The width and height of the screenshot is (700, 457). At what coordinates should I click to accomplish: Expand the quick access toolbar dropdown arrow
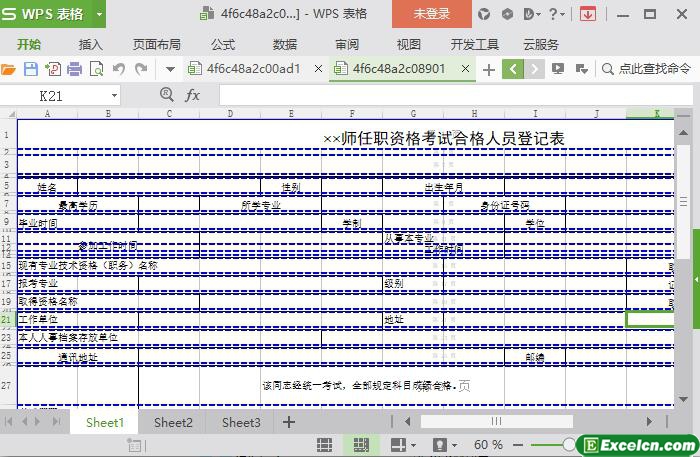pos(170,70)
